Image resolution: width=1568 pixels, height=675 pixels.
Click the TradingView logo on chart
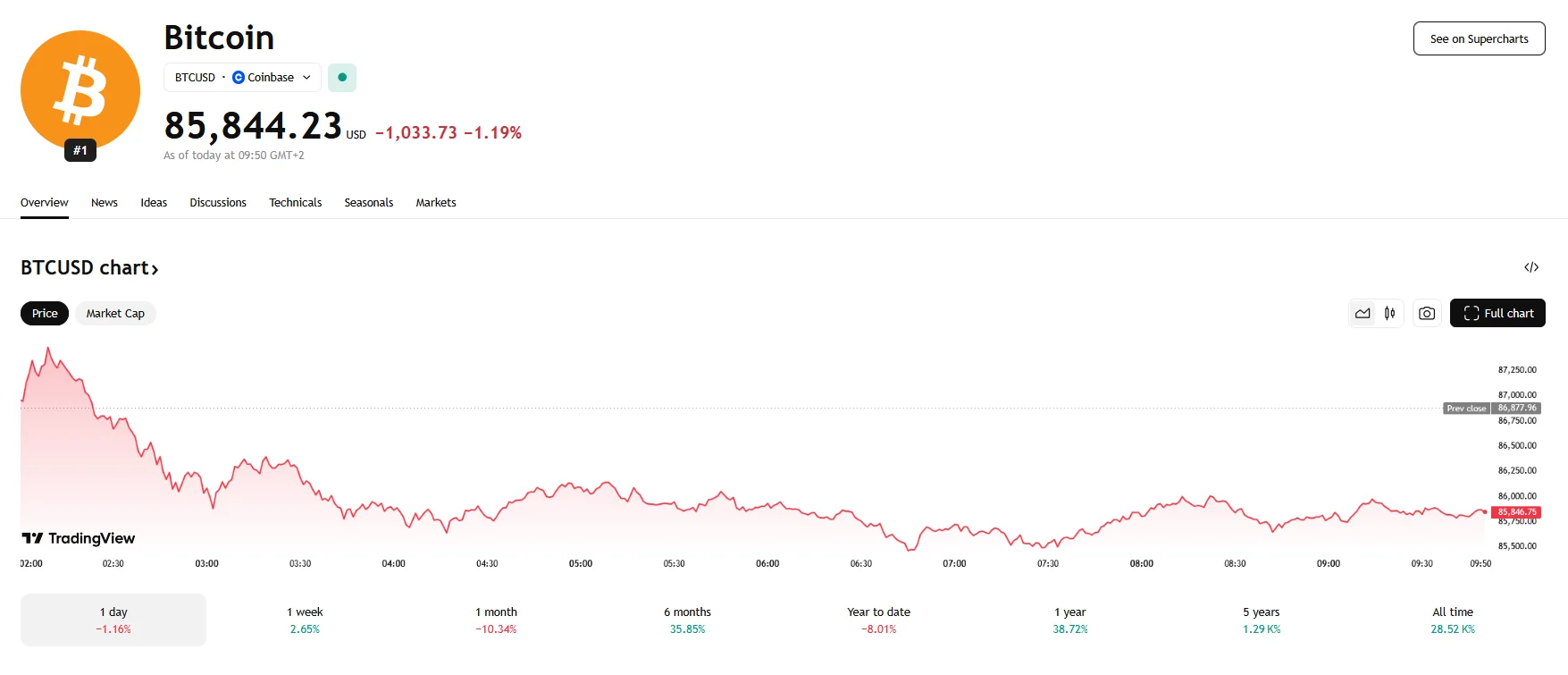(x=79, y=538)
